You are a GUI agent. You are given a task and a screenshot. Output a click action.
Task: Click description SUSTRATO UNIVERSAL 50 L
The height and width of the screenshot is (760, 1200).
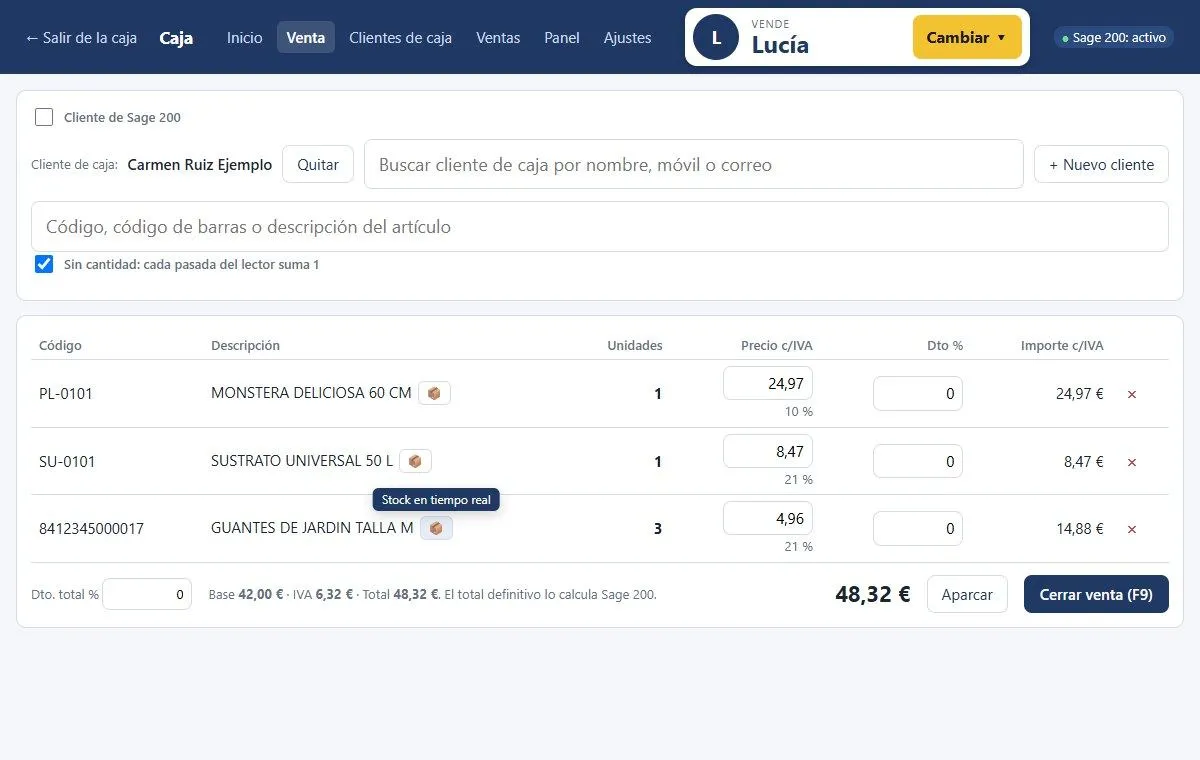[302, 461]
